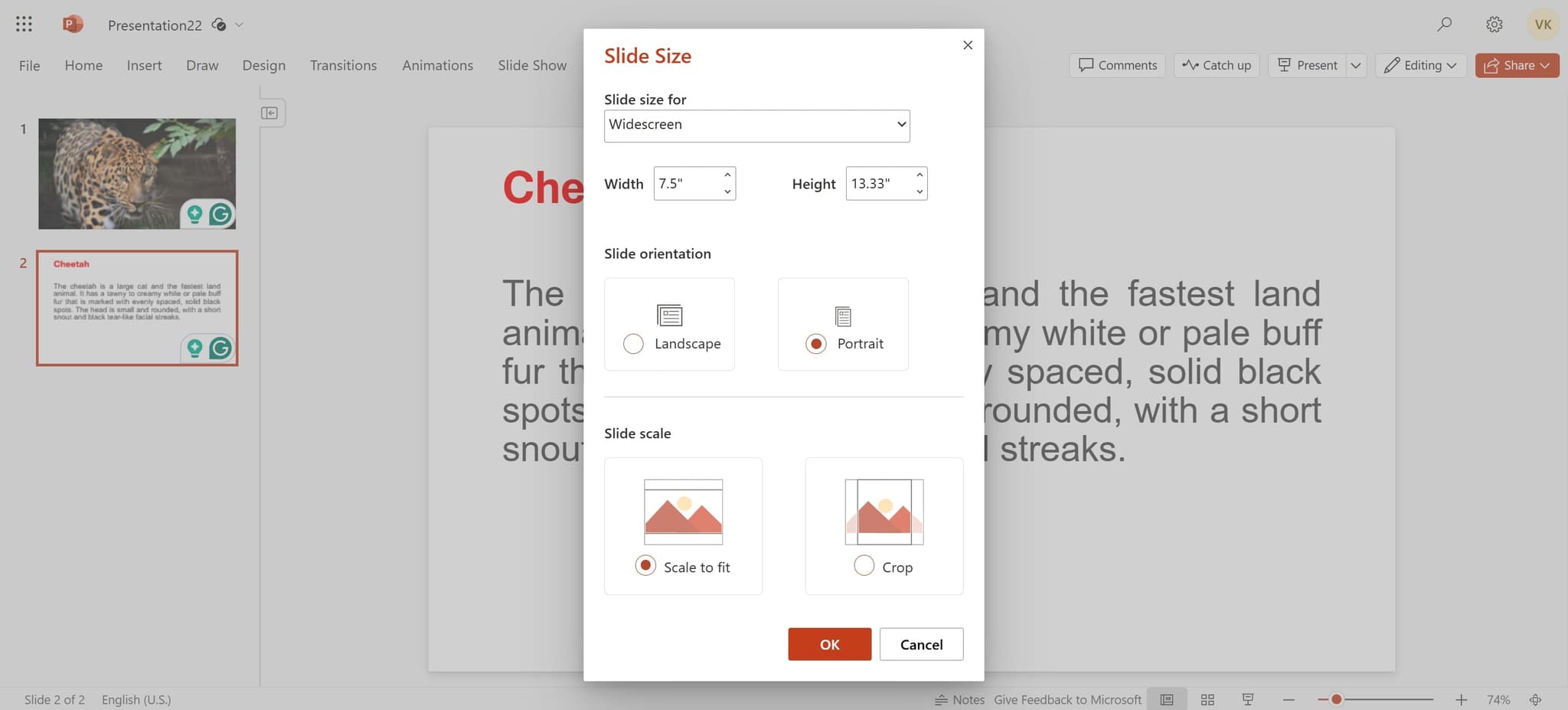Open the Slide size for dropdown
This screenshot has height=710, width=1568.
pos(756,126)
